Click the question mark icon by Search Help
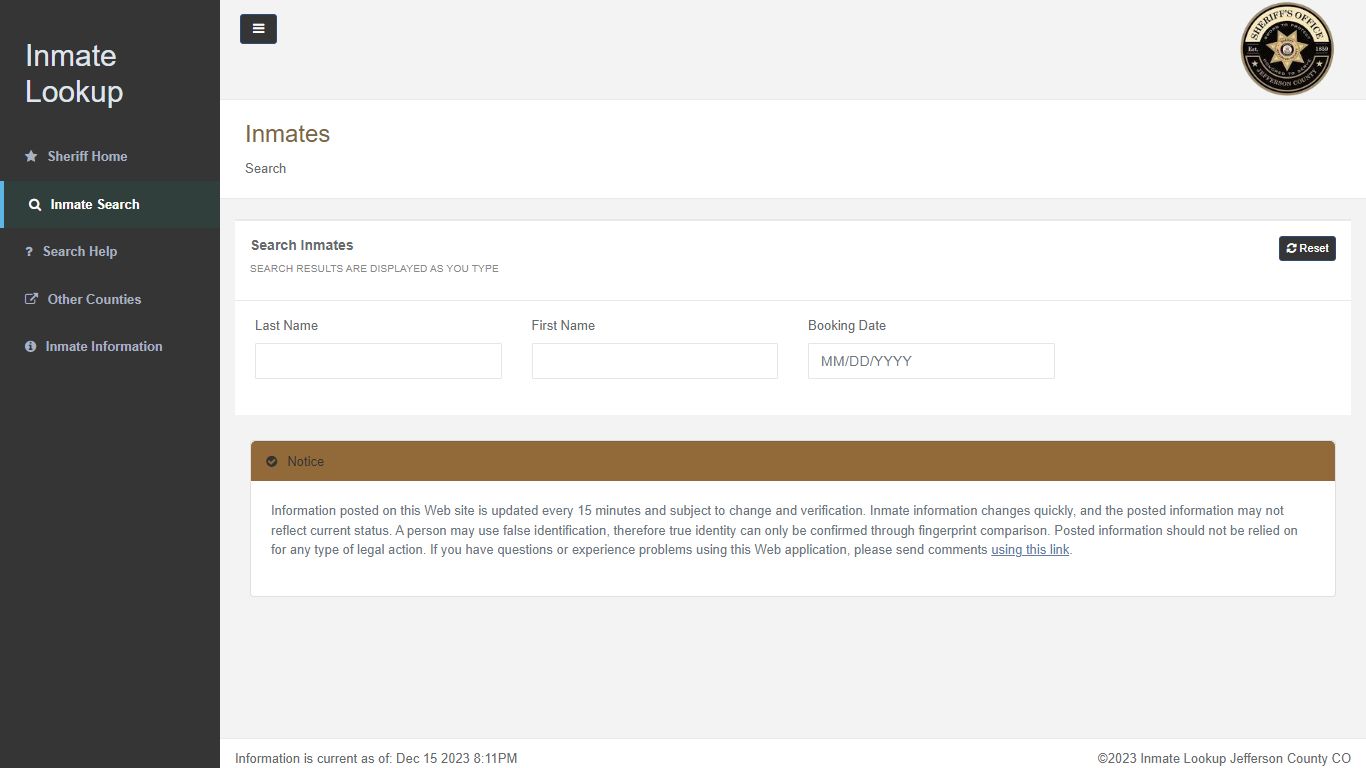Viewport: 1366px width, 768px height. [x=29, y=251]
